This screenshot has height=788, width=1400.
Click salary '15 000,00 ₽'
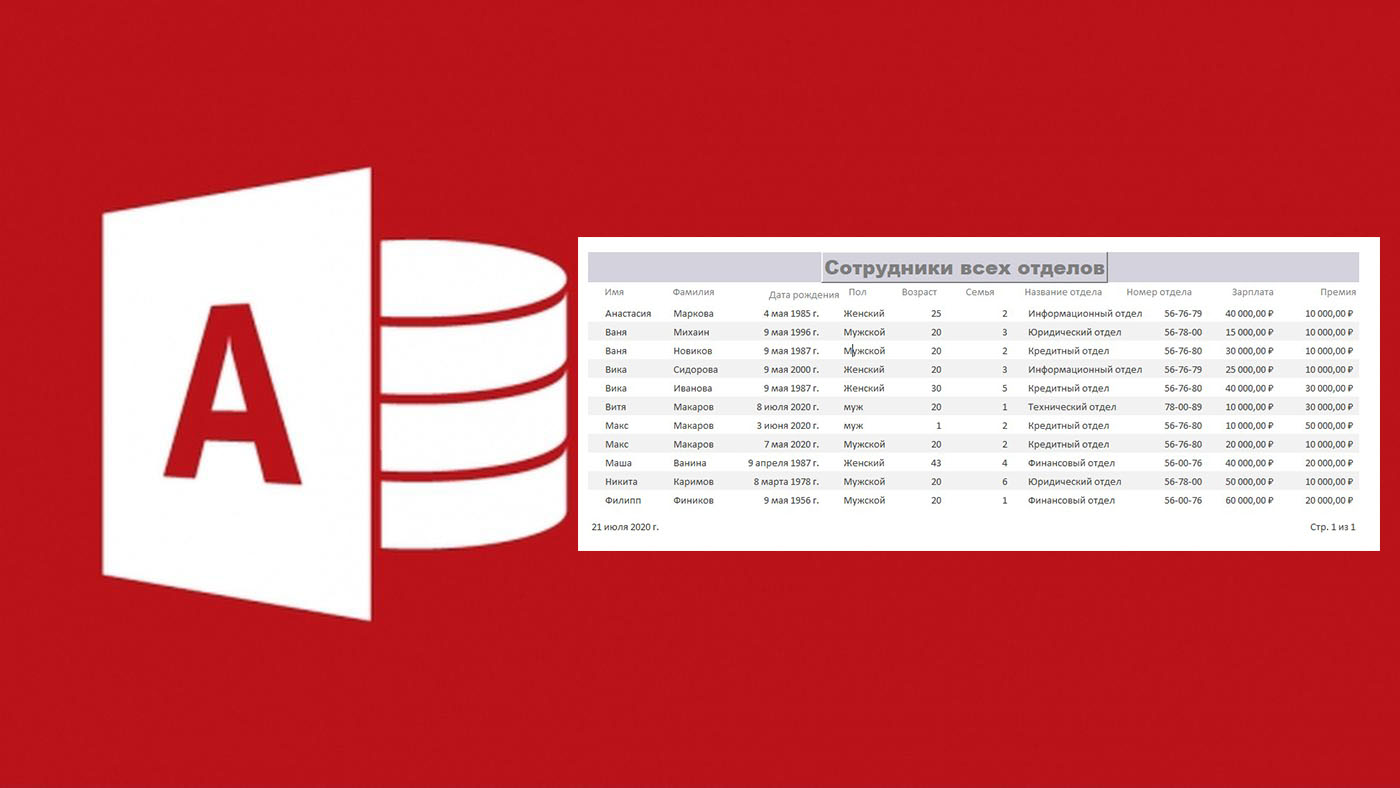click(x=1249, y=332)
